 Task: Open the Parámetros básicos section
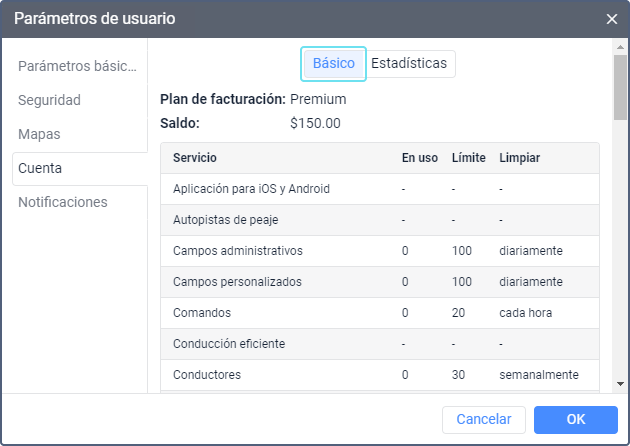point(77,66)
